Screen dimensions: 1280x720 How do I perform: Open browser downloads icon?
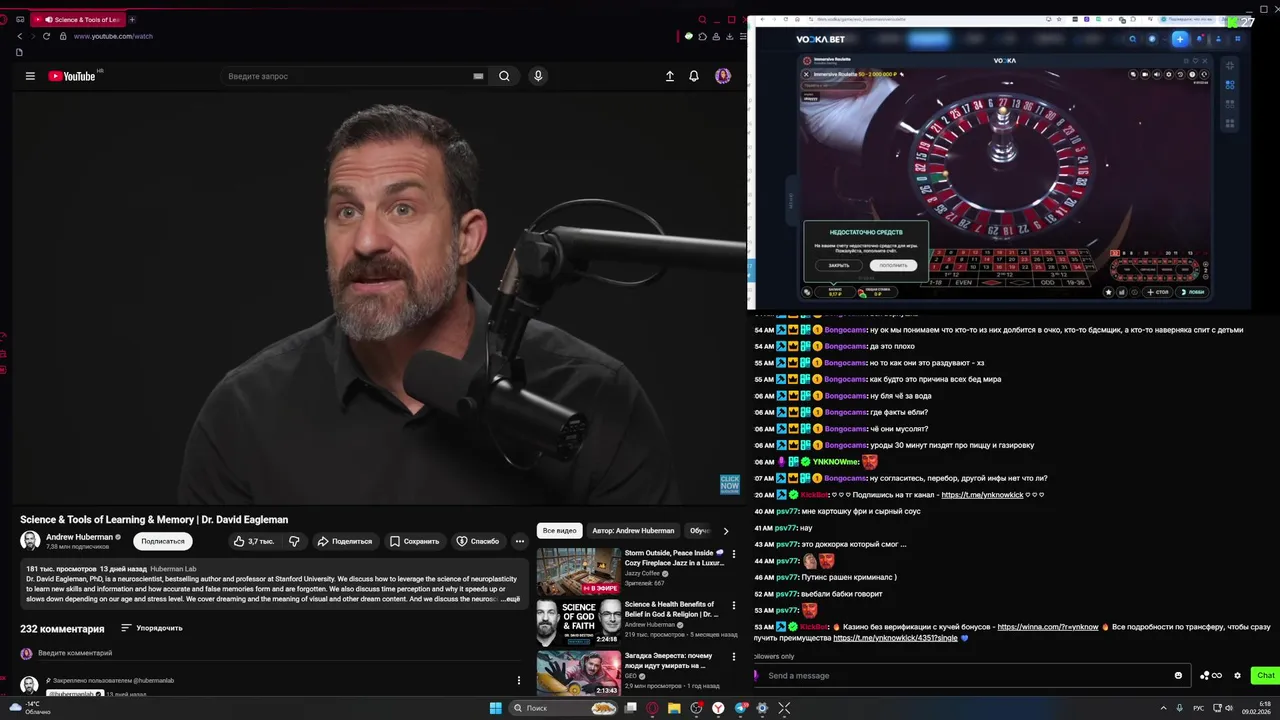pos(730,37)
